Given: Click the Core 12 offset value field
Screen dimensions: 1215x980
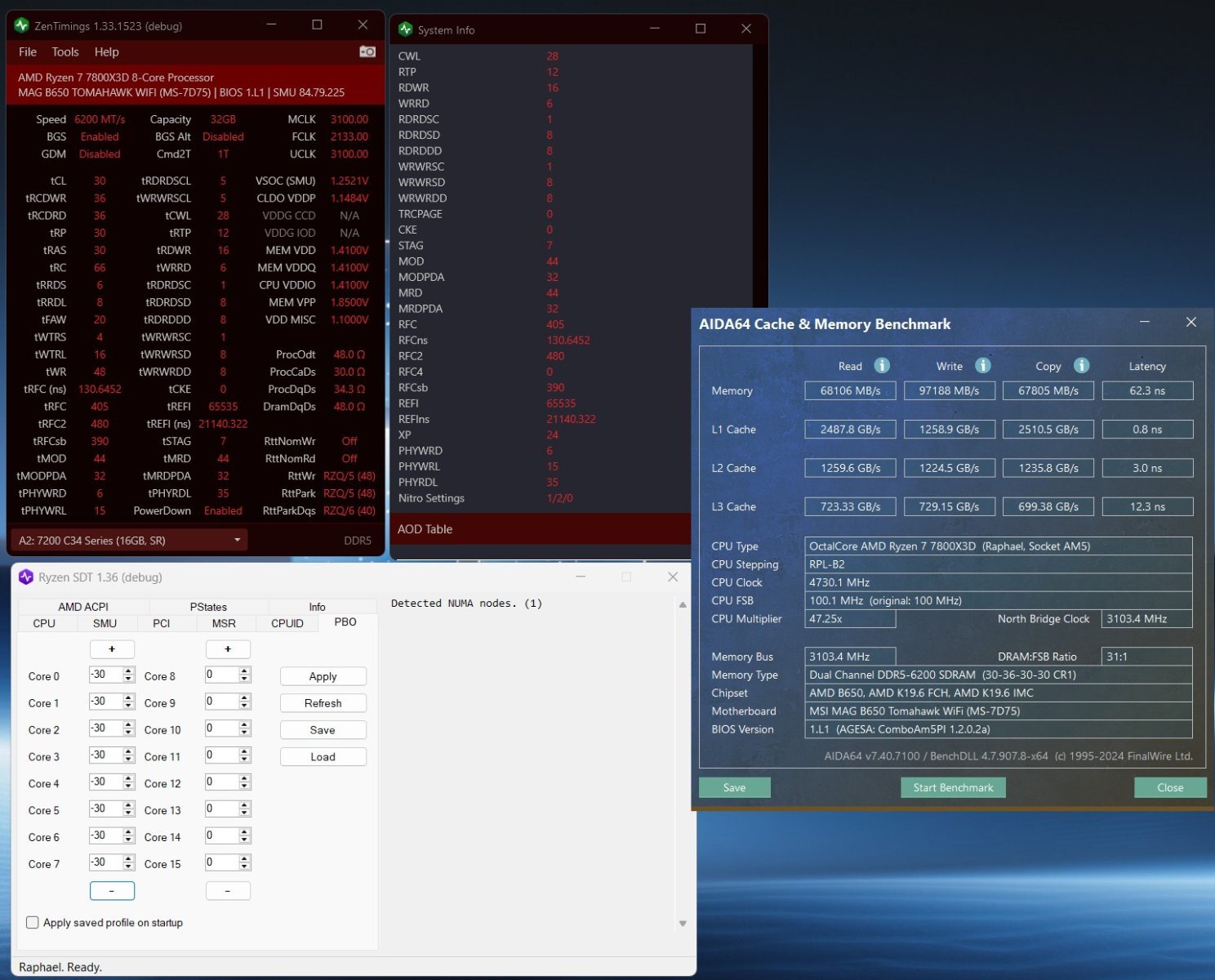Looking at the screenshot, I should pyautogui.click(x=222, y=782).
